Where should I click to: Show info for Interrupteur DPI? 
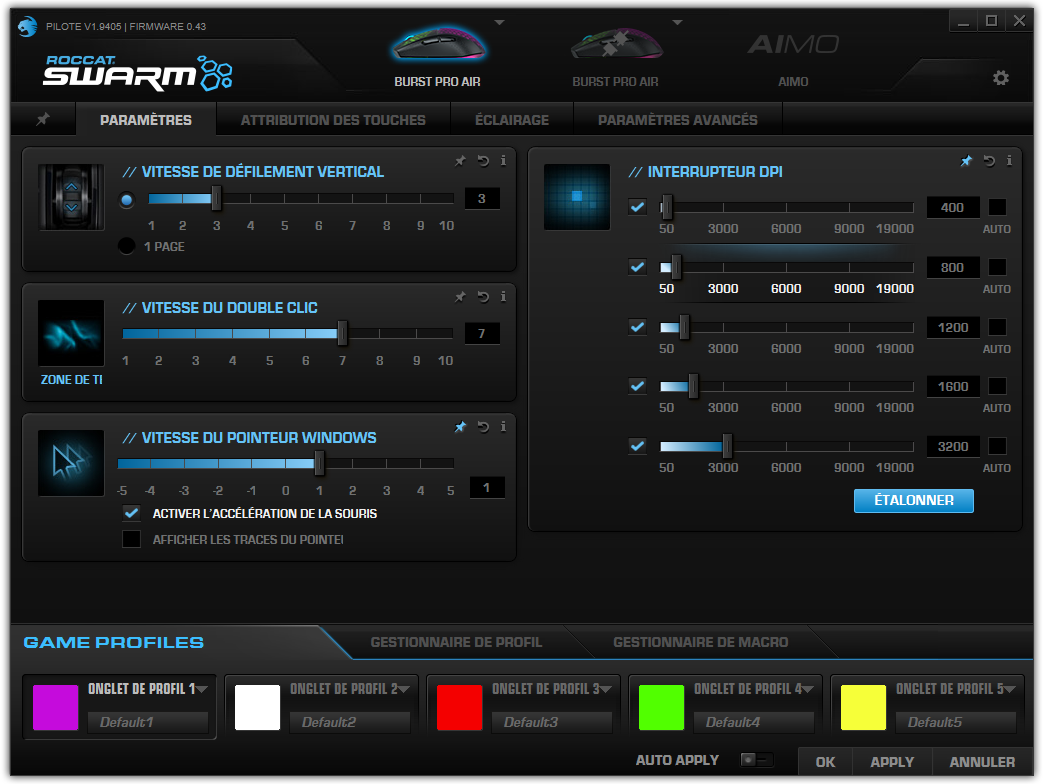click(x=1009, y=160)
